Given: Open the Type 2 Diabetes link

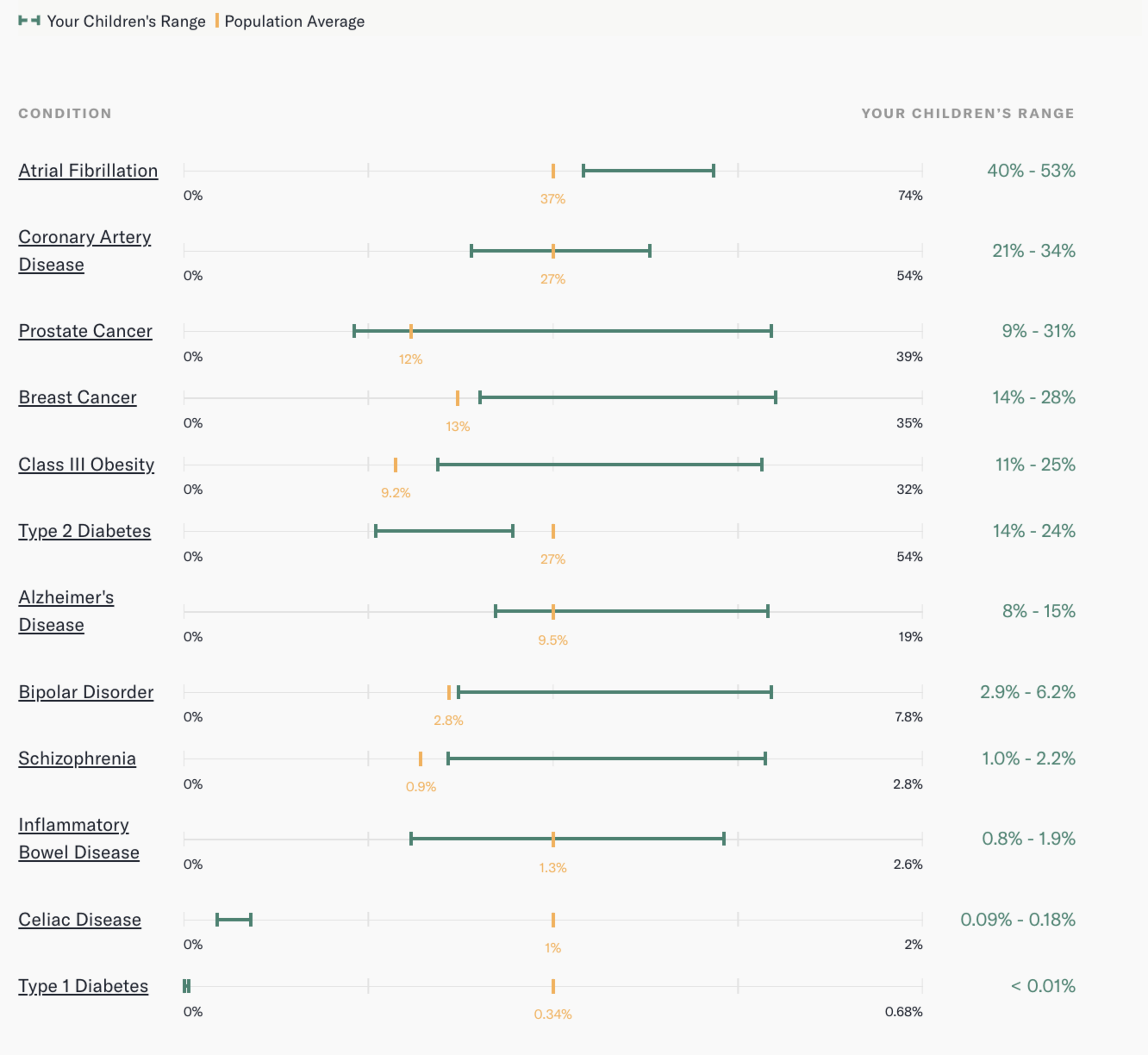Looking at the screenshot, I should click(x=85, y=531).
